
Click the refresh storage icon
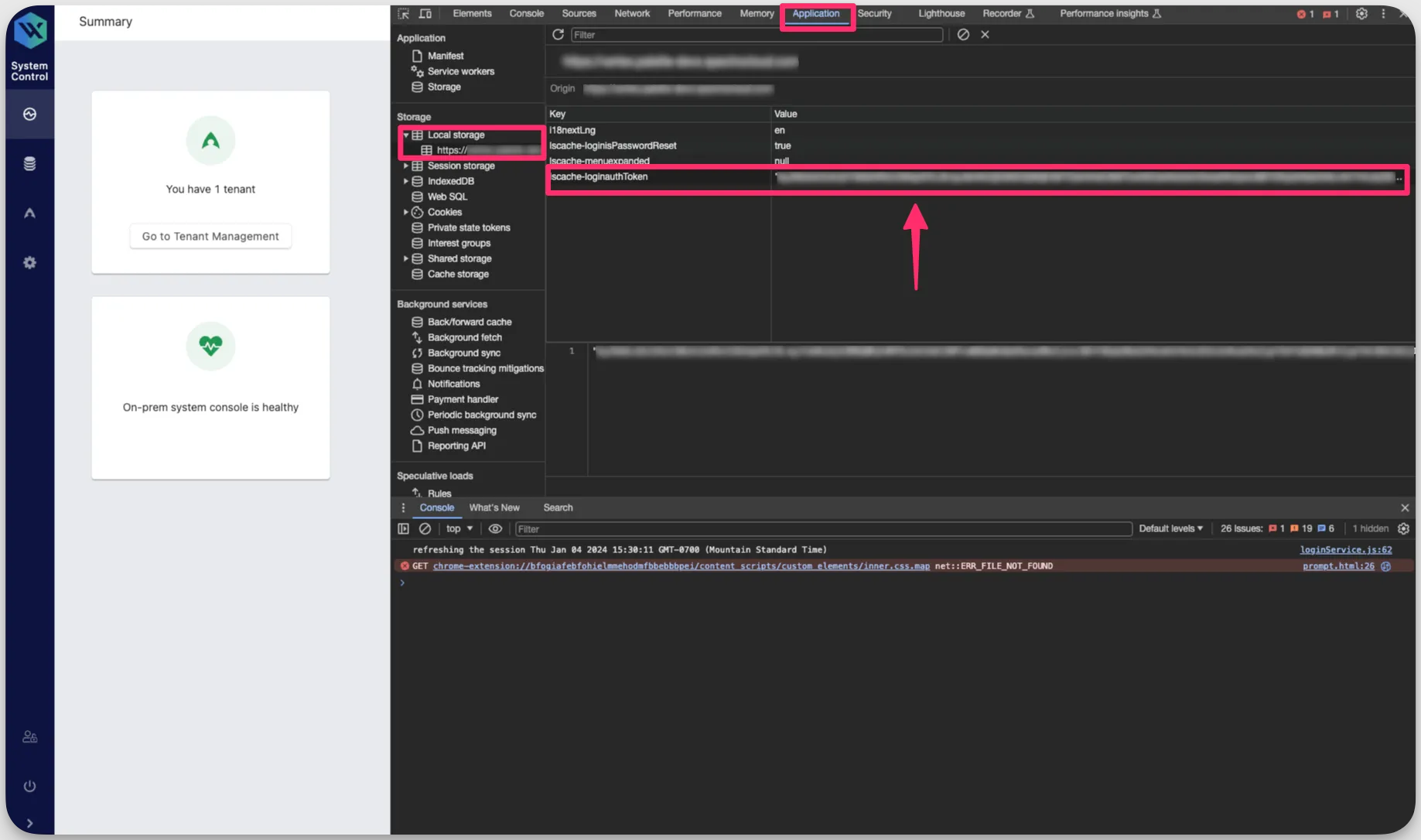click(558, 35)
